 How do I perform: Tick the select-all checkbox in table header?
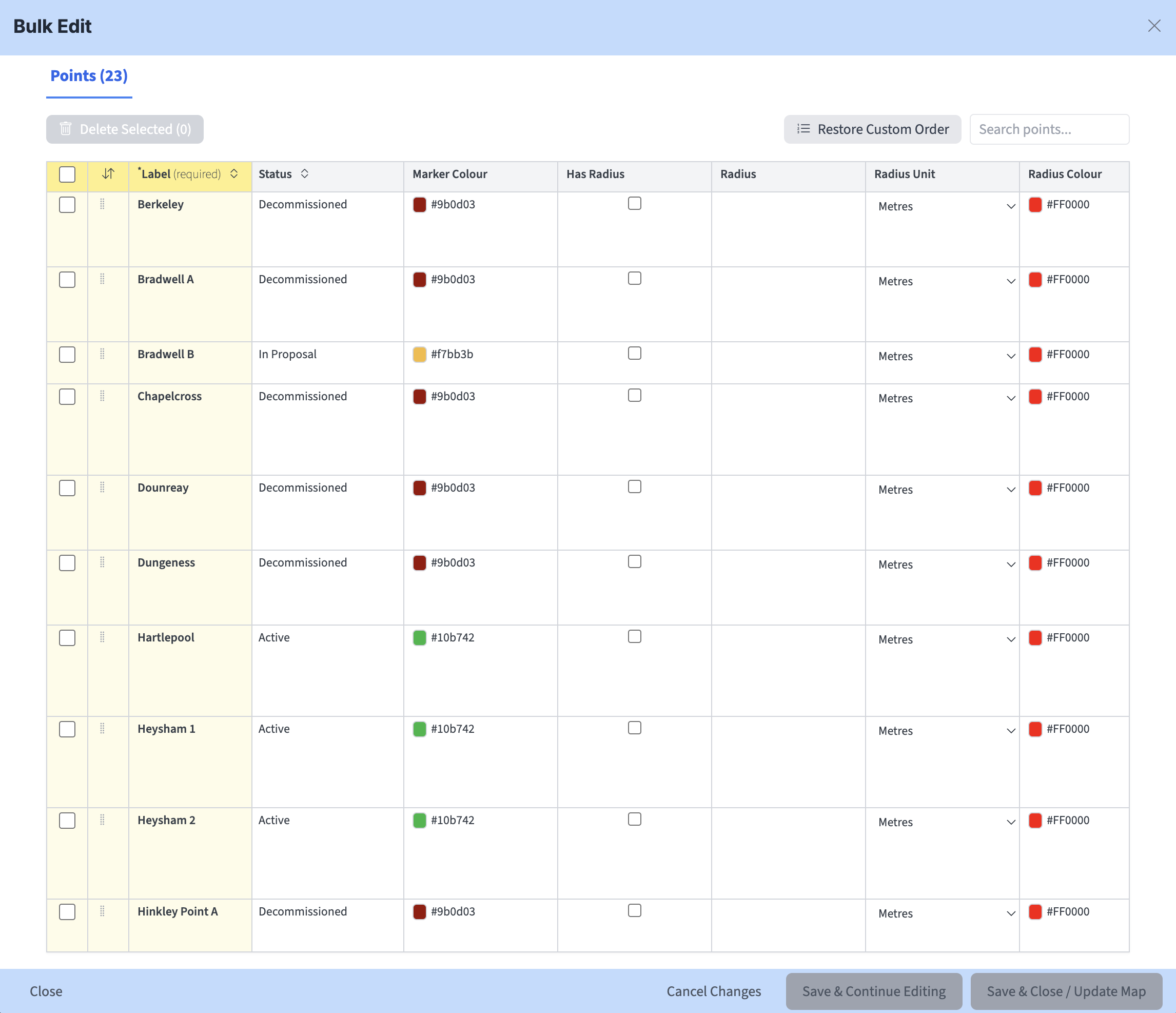67,174
